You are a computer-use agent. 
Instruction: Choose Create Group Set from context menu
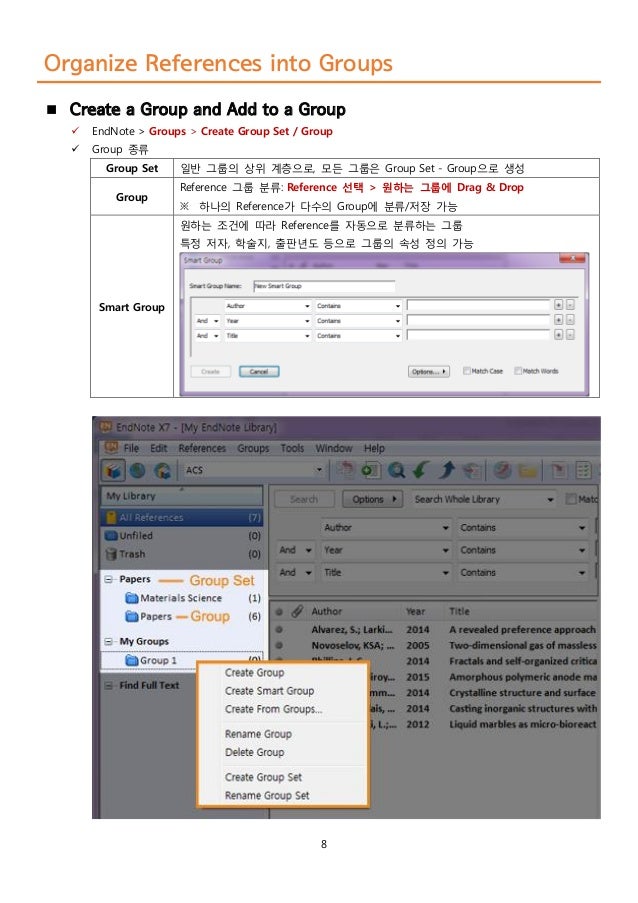point(263,777)
